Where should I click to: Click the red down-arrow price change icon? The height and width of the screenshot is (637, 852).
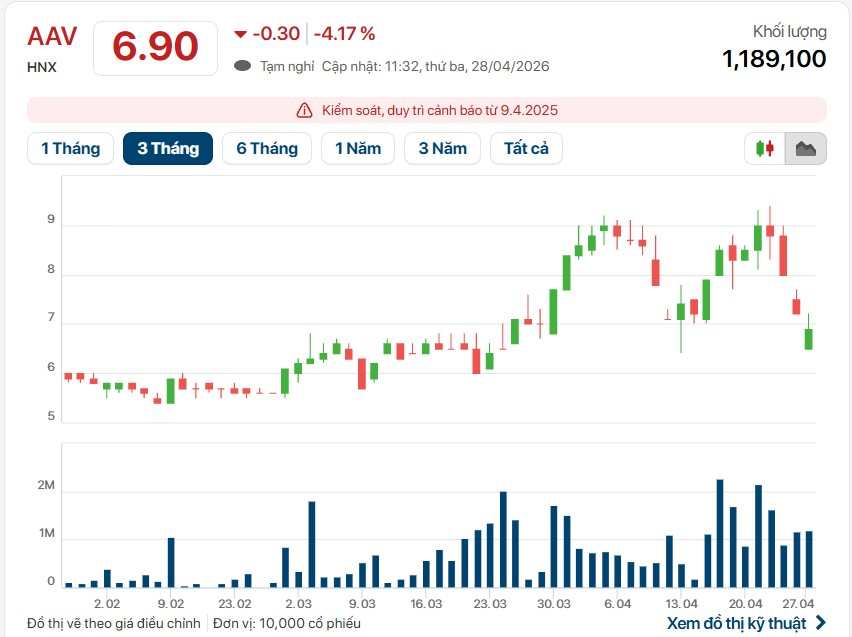[240, 35]
